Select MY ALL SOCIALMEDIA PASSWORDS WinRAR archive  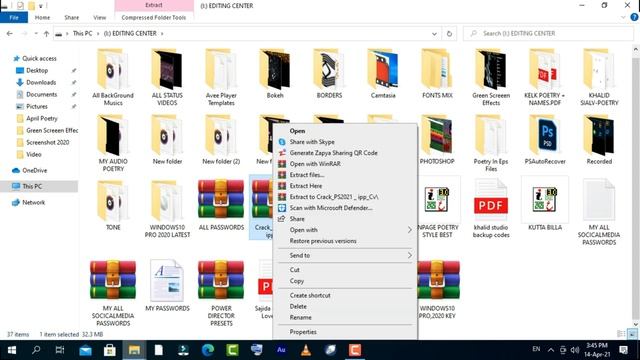[x=113, y=293]
